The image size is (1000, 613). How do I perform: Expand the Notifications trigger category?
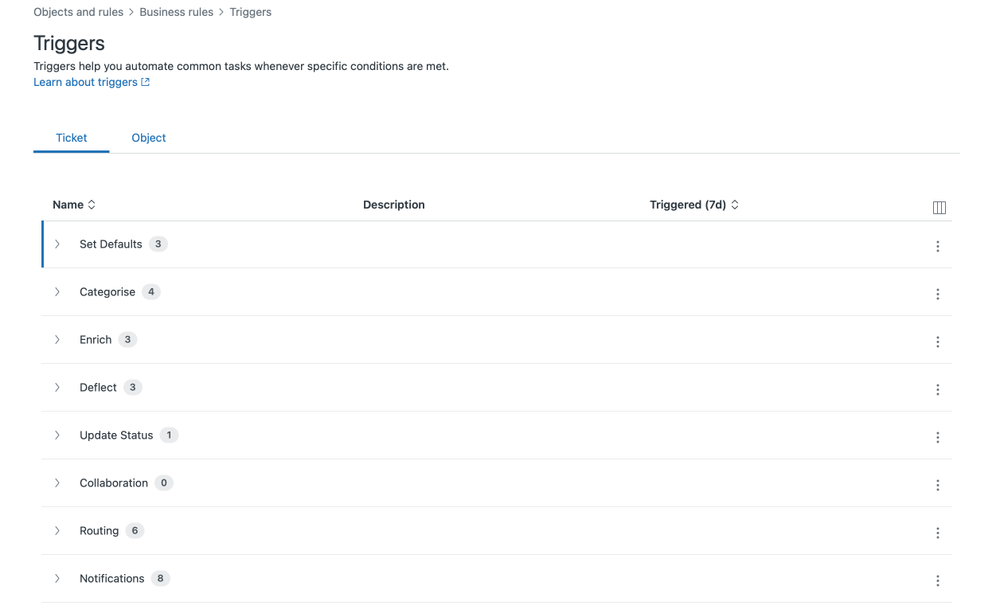pyautogui.click(x=57, y=578)
